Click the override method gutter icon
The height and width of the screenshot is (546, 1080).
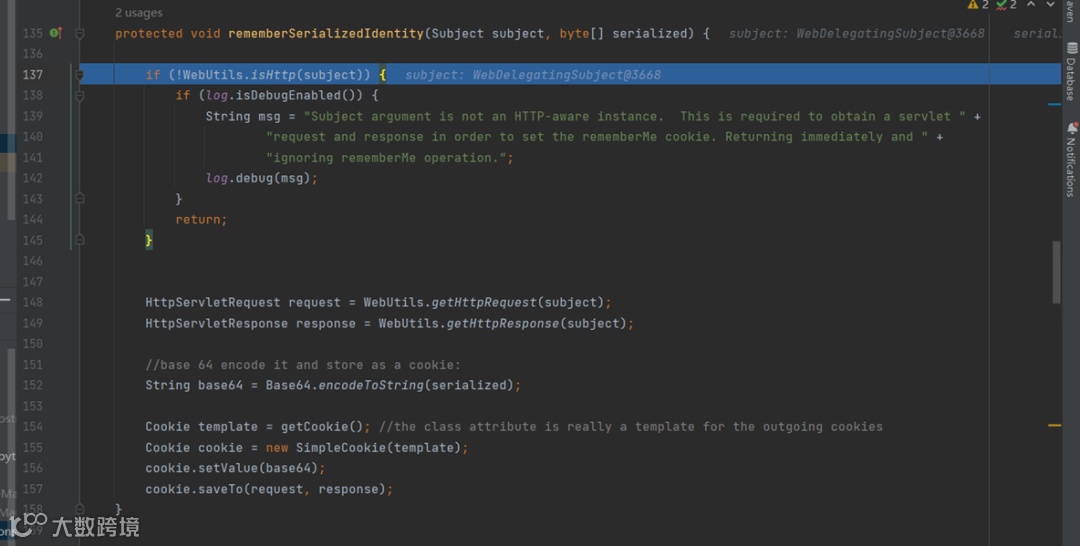(55, 33)
